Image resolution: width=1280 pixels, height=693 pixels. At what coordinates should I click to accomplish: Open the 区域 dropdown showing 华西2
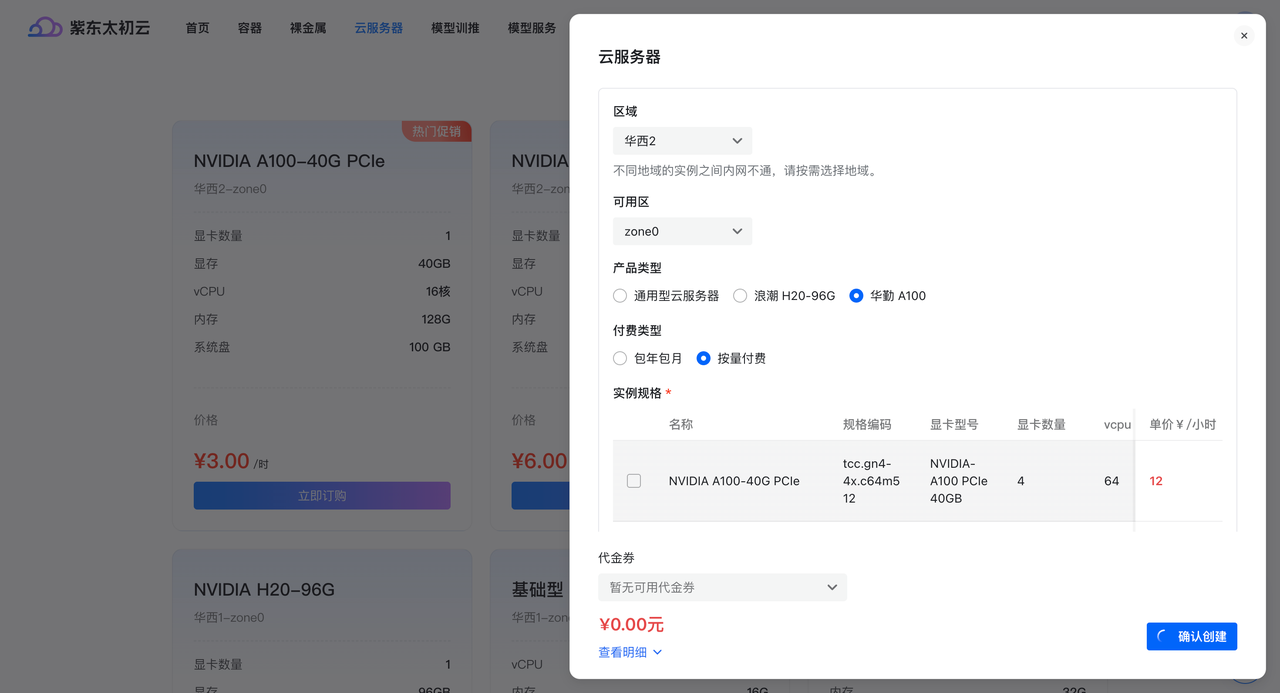coord(681,140)
